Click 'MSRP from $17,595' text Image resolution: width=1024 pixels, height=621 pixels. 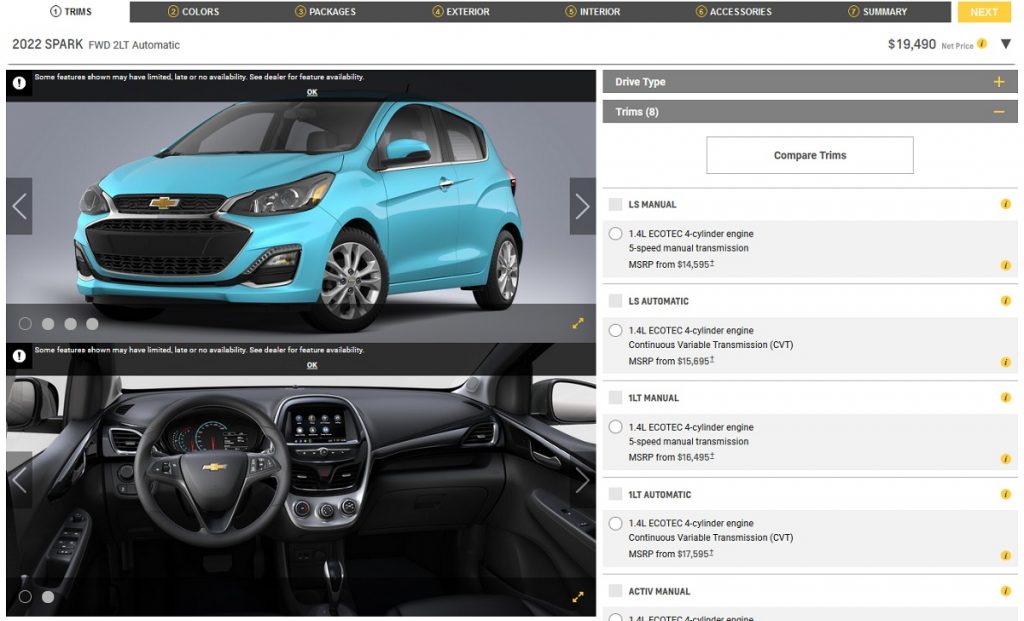click(x=669, y=554)
